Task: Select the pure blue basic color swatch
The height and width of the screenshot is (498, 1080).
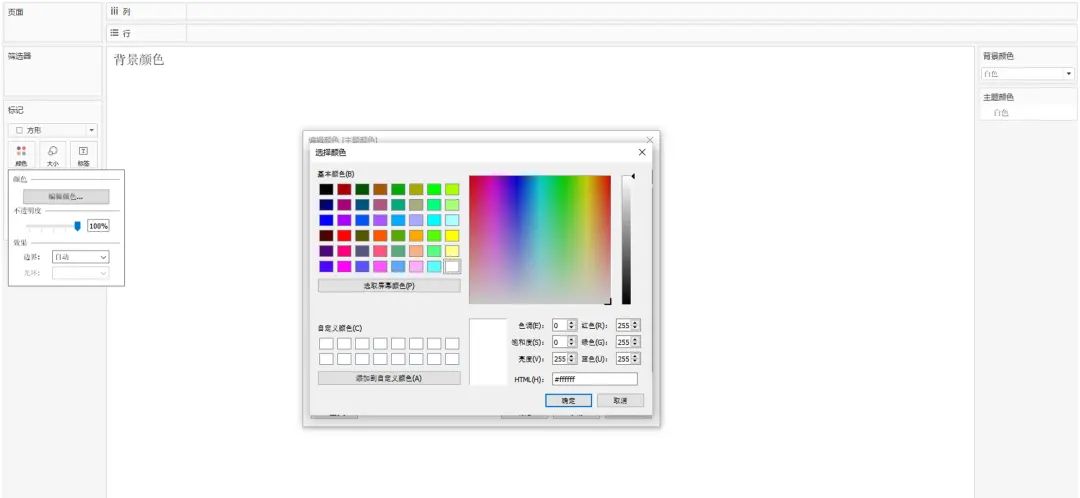Action: [326, 220]
